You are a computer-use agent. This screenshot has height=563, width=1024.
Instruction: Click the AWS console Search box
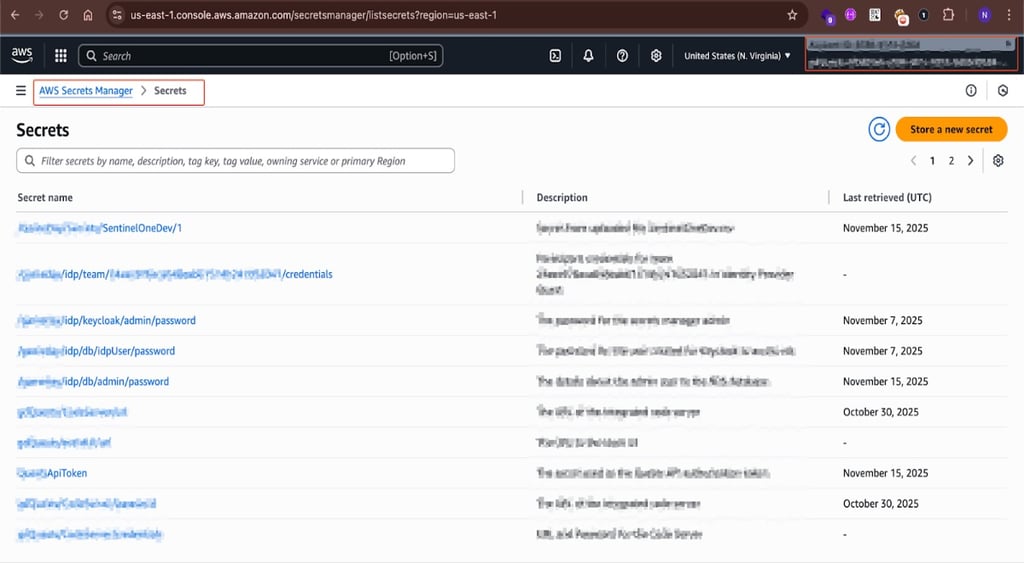coord(261,56)
